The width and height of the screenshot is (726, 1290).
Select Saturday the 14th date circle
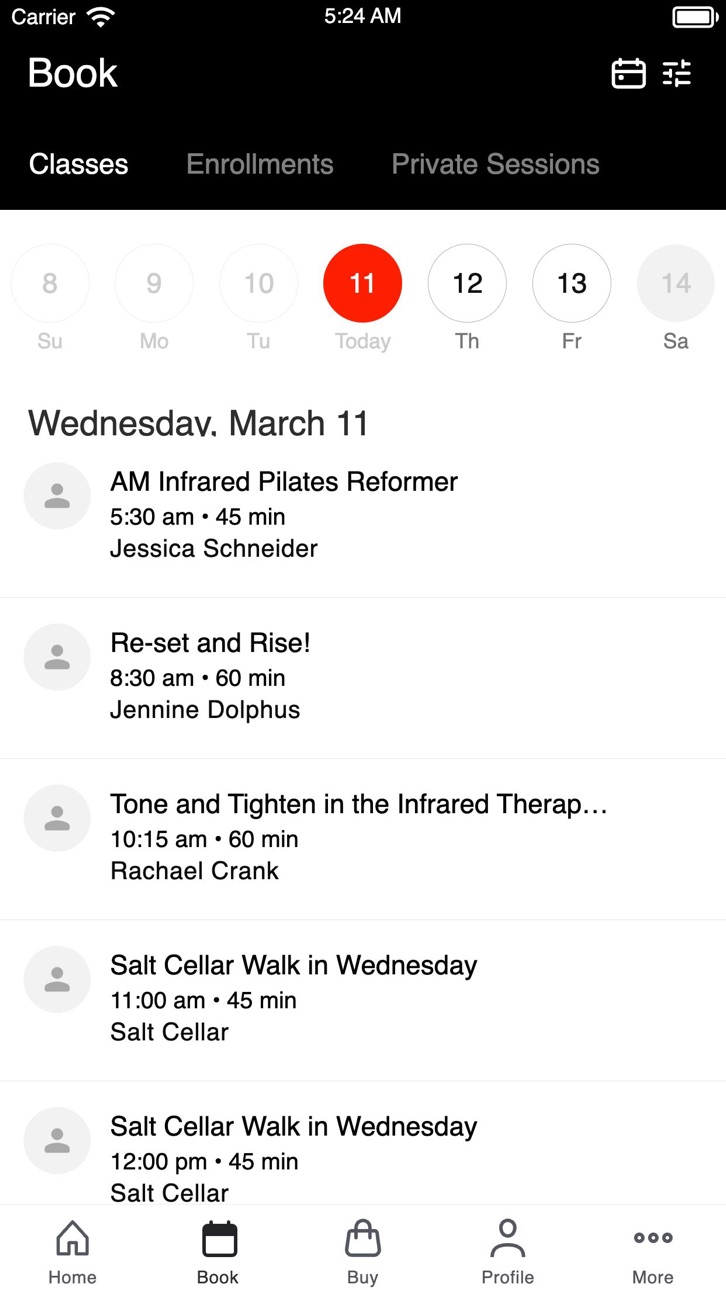tap(676, 283)
